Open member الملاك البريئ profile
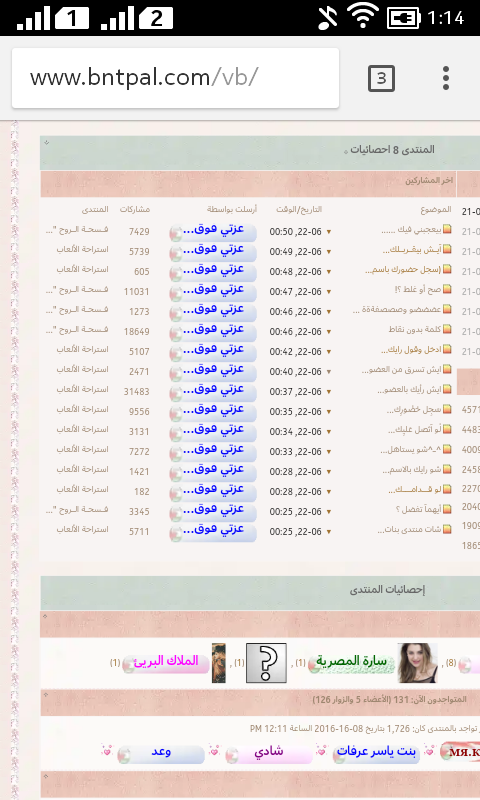Viewport: 480px width, 800px height. [x=166, y=663]
